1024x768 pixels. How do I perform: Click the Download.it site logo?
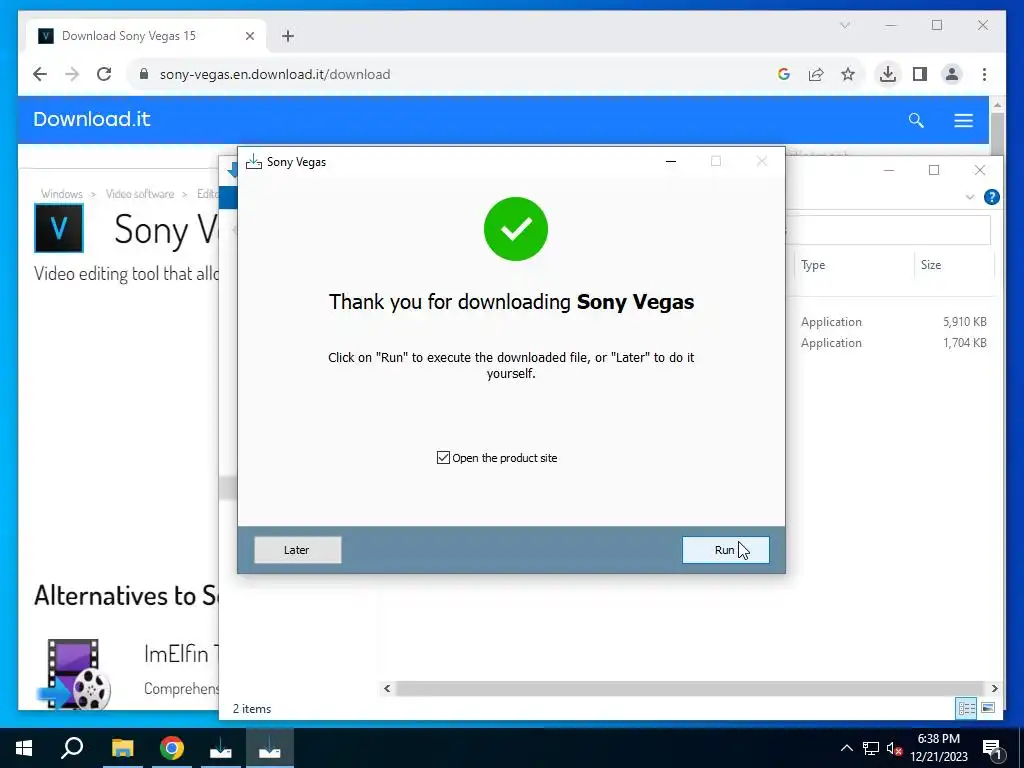(x=92, y=119)
